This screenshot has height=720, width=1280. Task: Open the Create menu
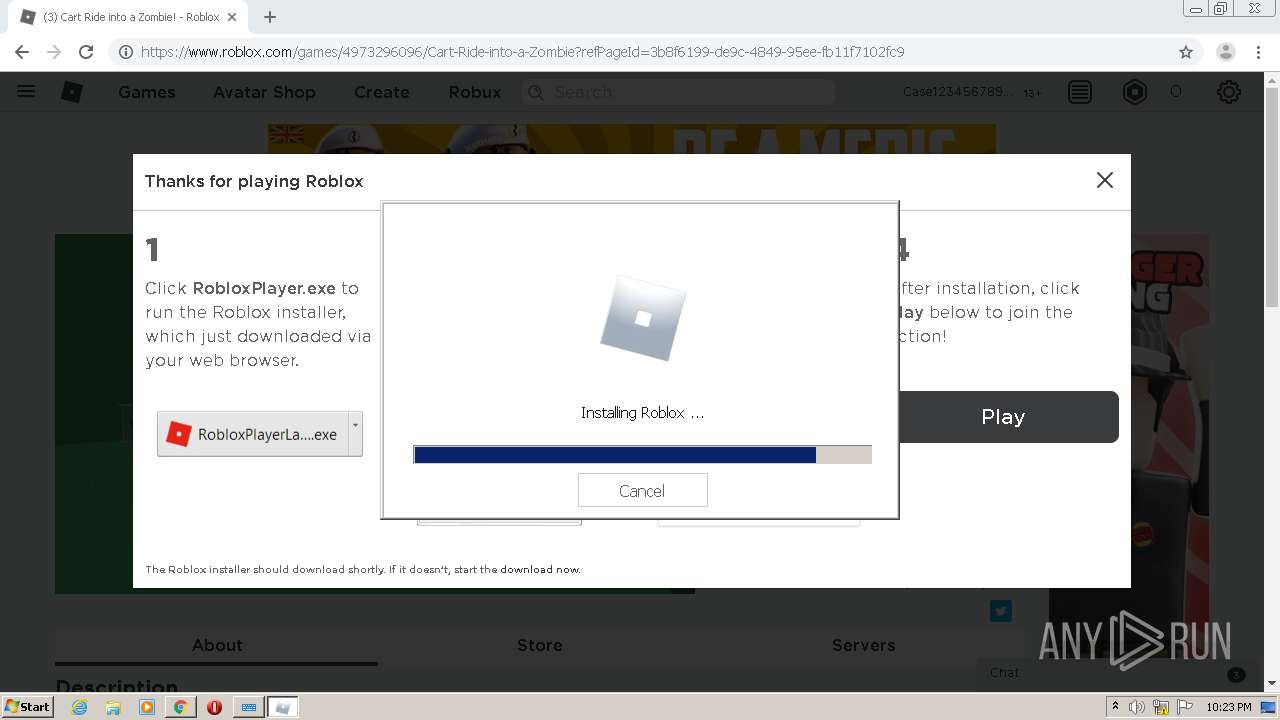(x=382, y=92)
